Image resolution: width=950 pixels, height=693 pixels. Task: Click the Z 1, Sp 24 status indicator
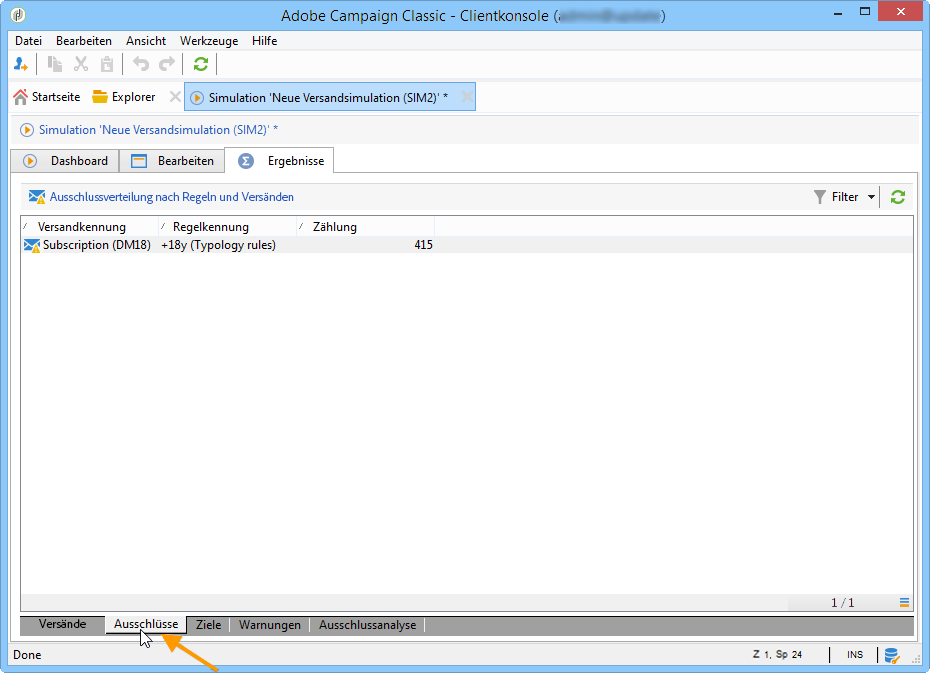777,654
